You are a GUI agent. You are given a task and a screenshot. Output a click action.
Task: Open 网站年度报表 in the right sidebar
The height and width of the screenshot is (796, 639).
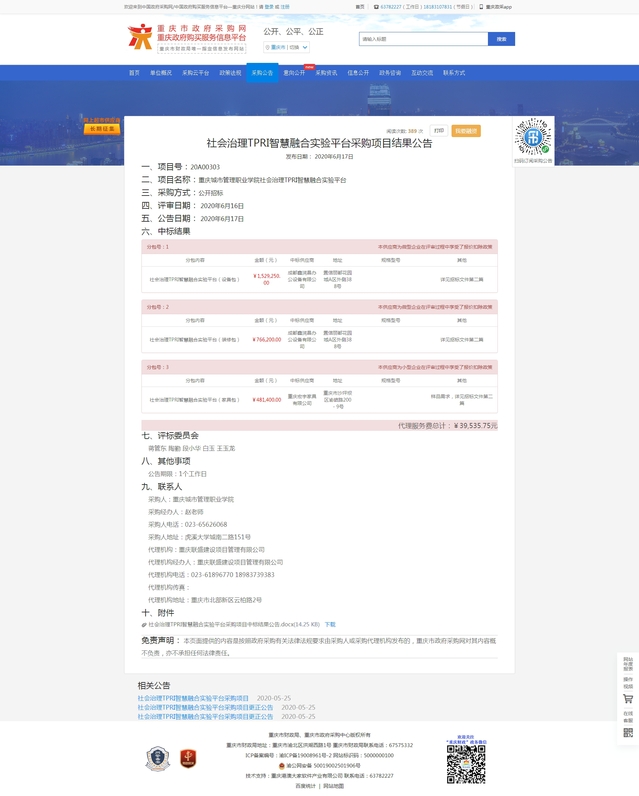coord(628,664)
